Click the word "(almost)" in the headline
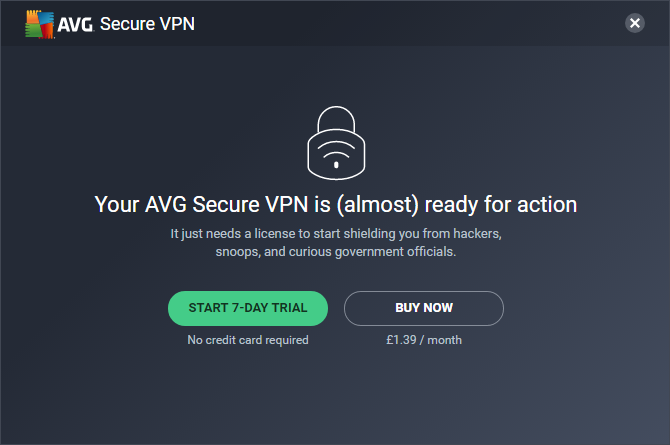This screenshot has height=445, width=670. pos(377,205)
